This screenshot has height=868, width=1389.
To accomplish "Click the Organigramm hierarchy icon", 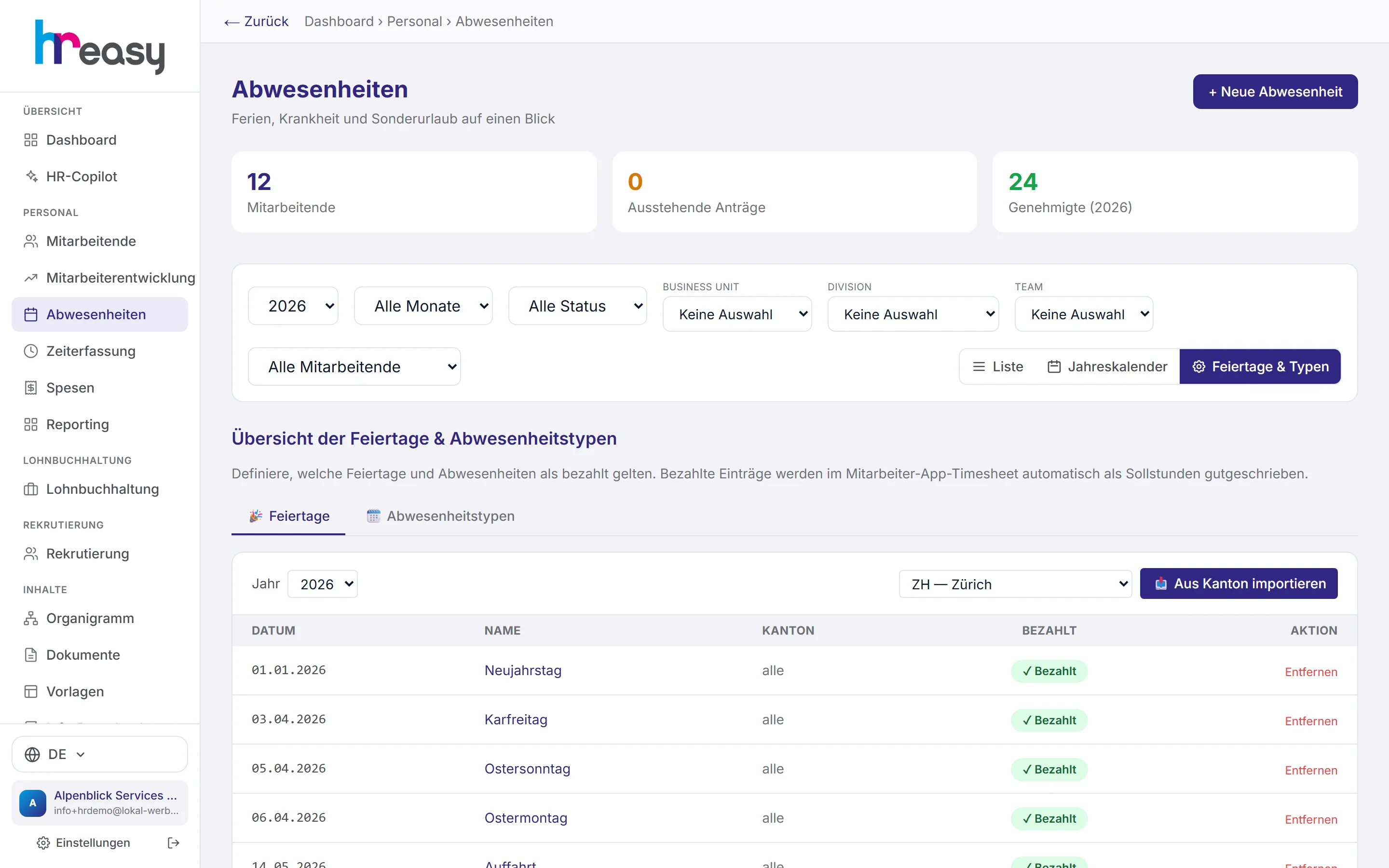I will pyautogui.click(x=31, y=618).
